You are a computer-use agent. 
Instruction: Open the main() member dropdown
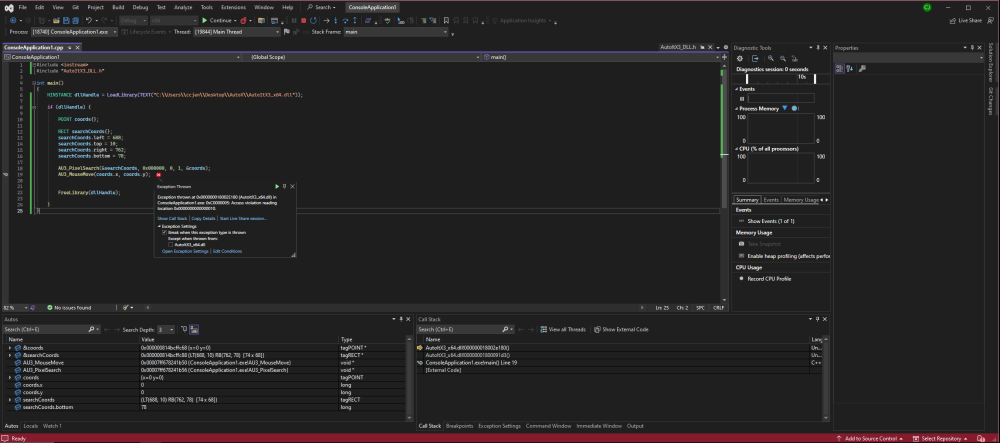pyautogui.click(x=601, y=57)
